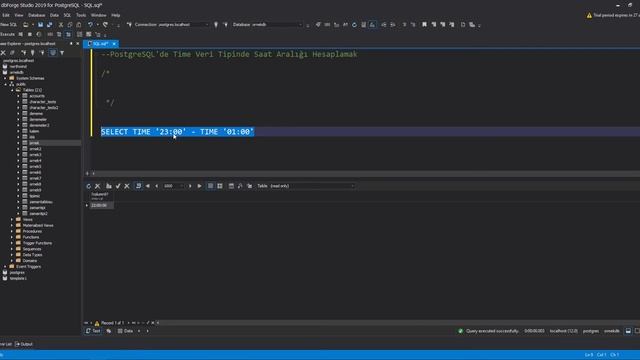Image resolution: width=640 pixels, height=360 pixels.
Task: Pin the Database Explorer panel
Action: 71,44
